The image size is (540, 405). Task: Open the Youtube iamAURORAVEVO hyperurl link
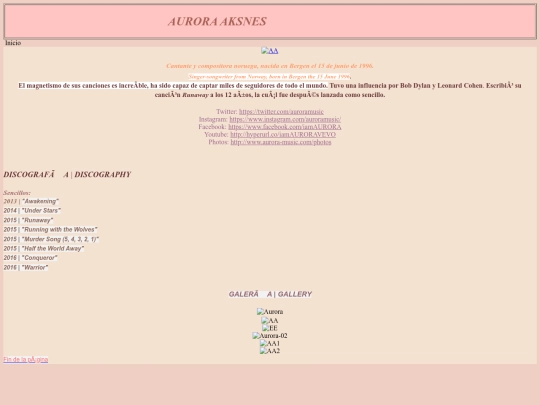[x=283, y=134]
